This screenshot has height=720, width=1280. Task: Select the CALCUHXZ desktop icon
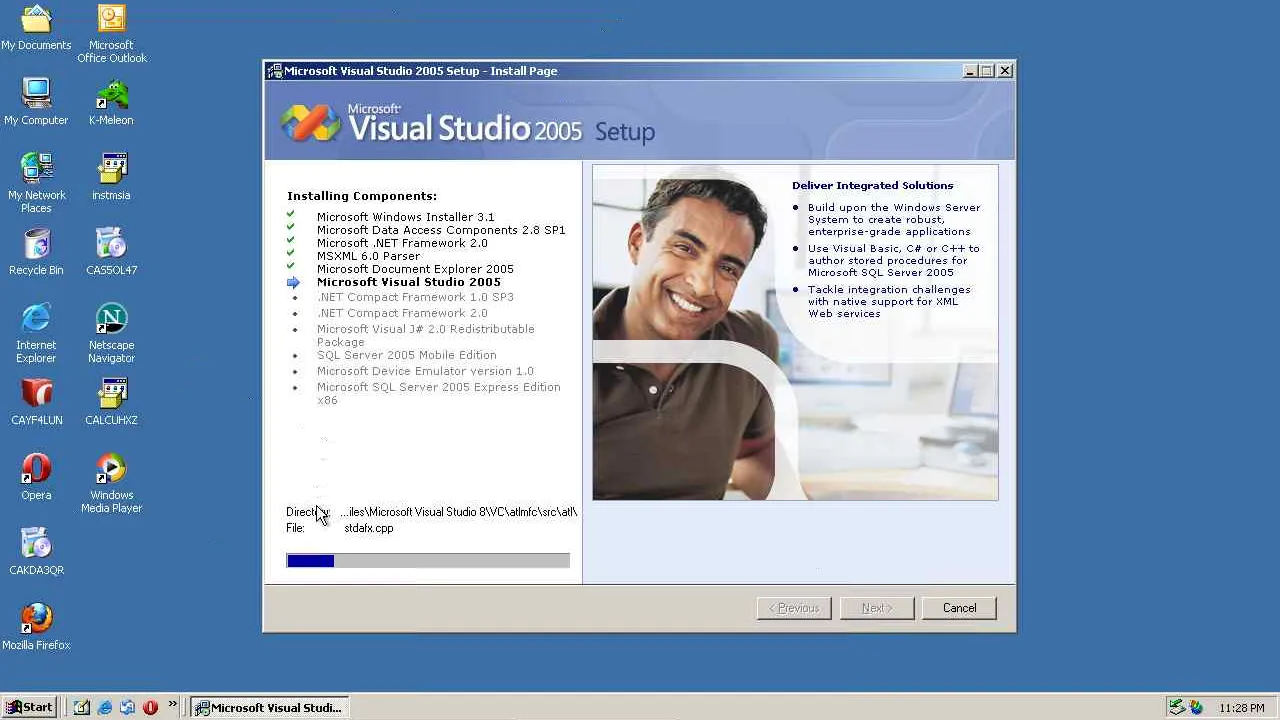(111, 403)
